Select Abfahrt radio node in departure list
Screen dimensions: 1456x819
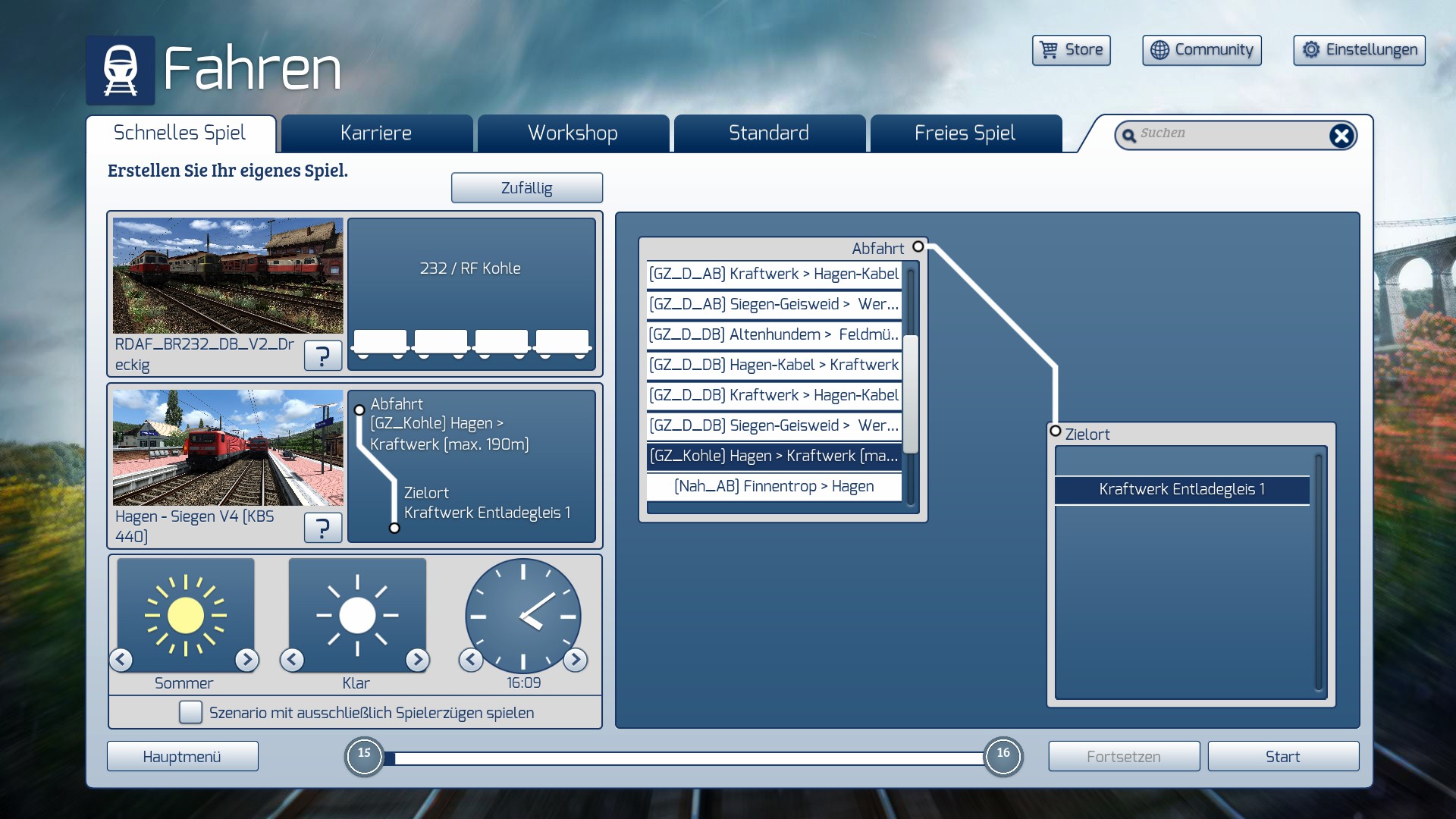(918, 246)
